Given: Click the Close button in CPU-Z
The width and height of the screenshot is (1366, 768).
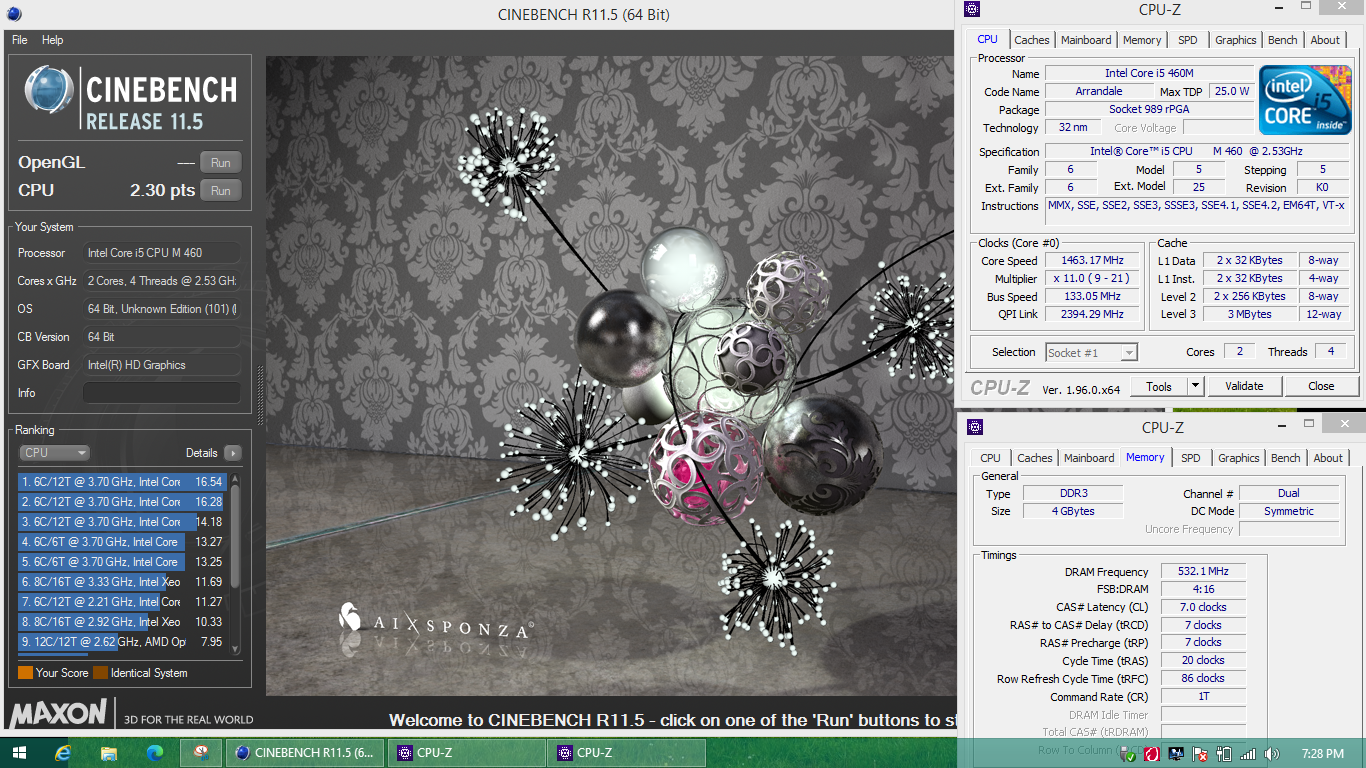Looking at the screenshot, I should [x=1321, y=386].
